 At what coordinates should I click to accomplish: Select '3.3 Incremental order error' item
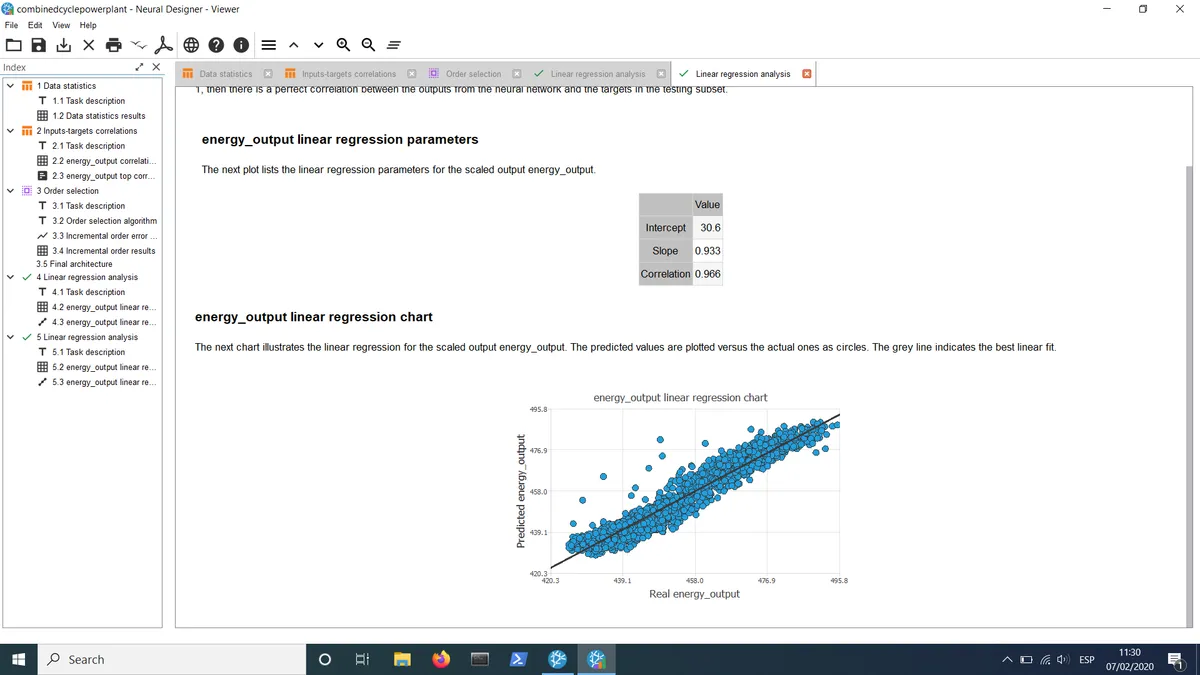click(x=105, y=236)
